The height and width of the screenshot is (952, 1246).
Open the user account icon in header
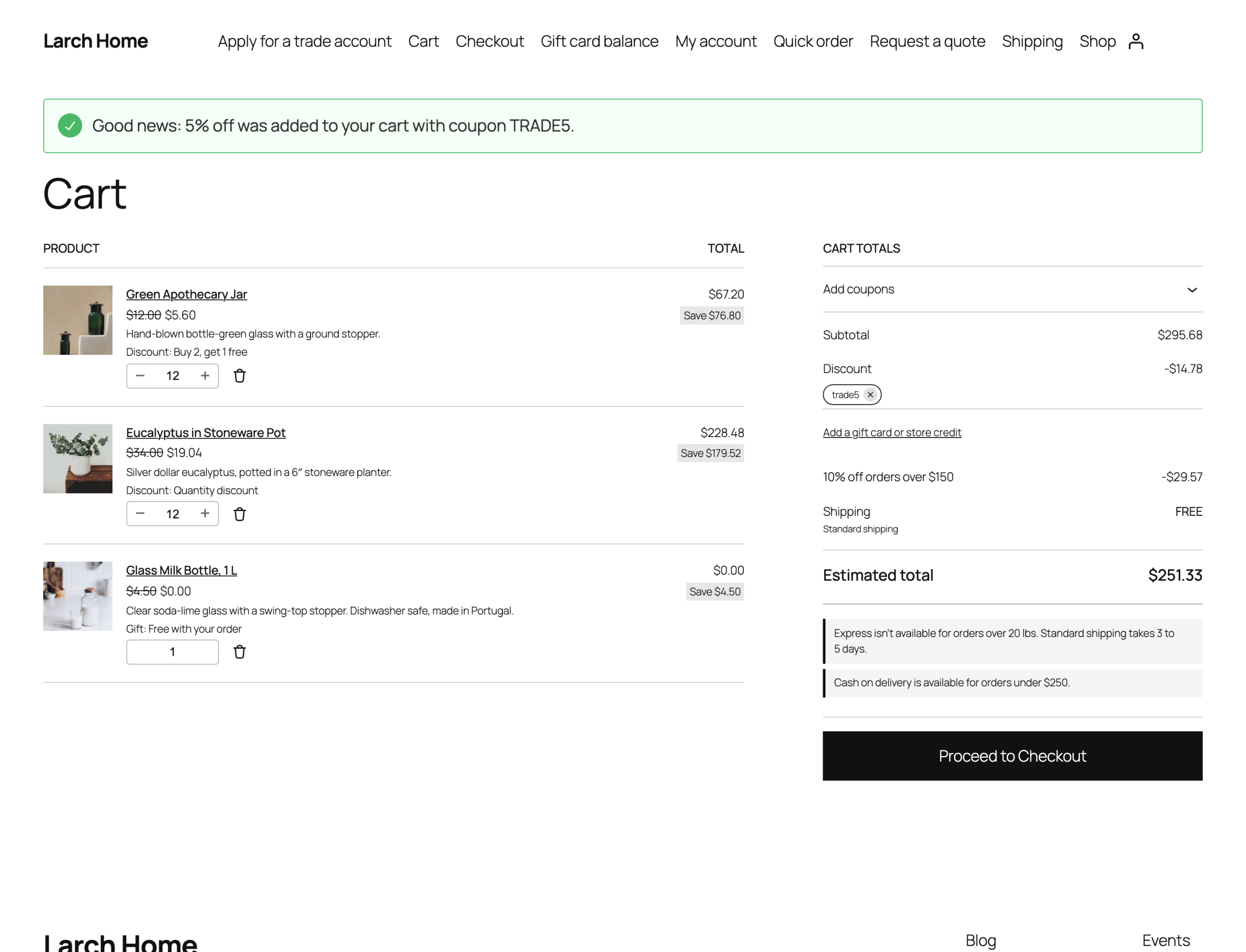(x=1136, y=41)
